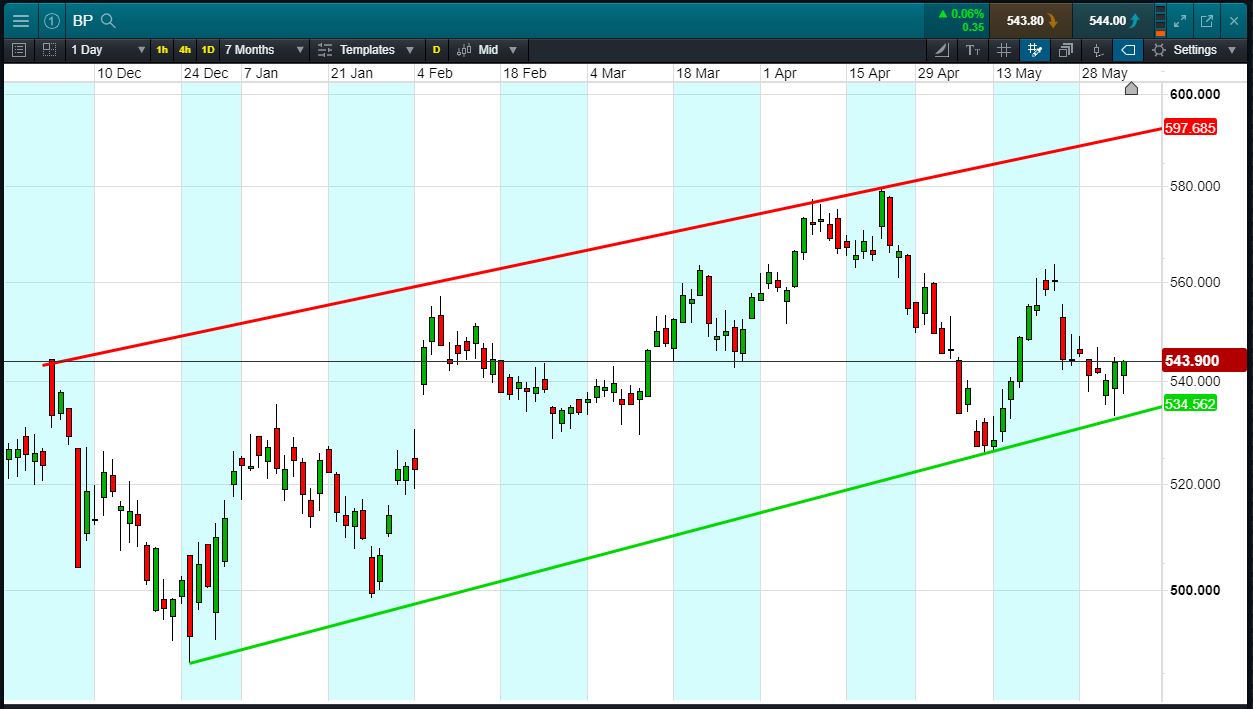The height and width of the screenshot is (709, 1253).
Task: Click the grey scroll-to-latest marker arrow
Action: (1131, 88)
